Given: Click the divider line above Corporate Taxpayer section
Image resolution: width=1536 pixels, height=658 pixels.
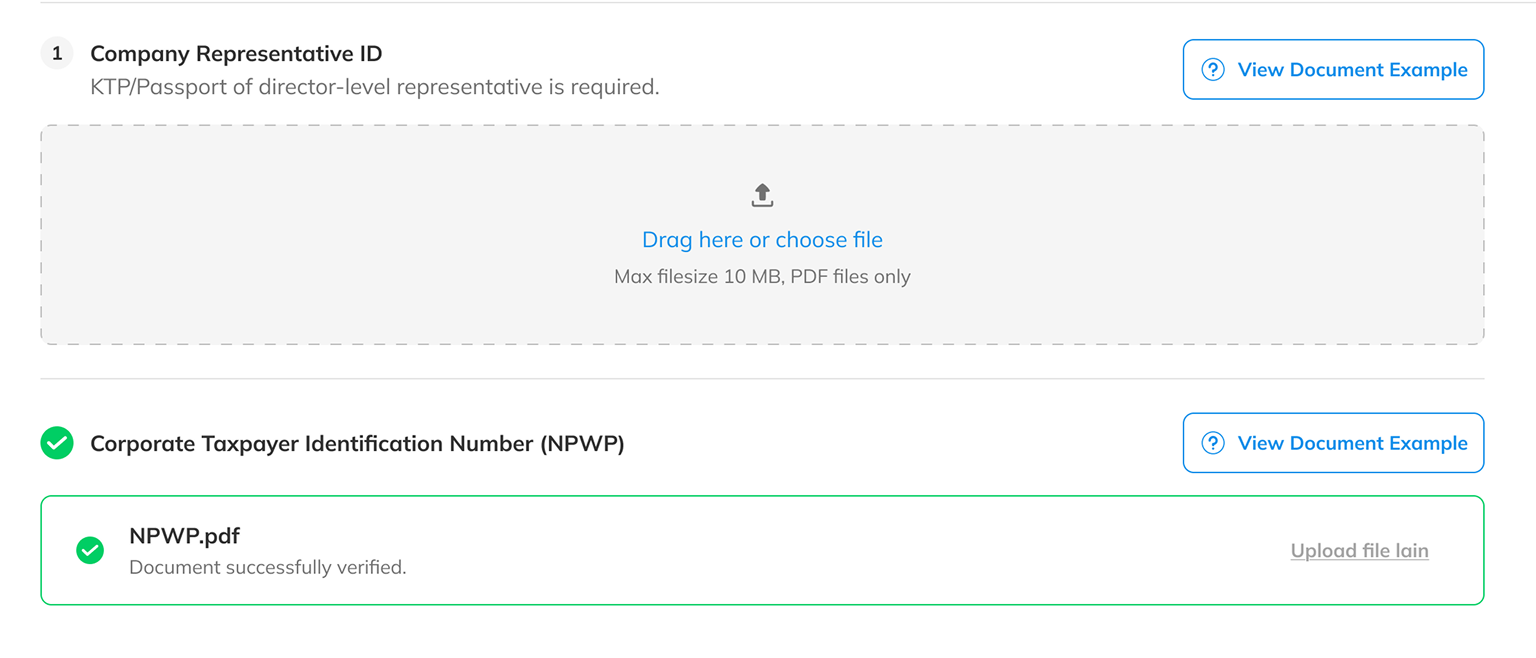Looking at the screenshot, I should point(762,379).
